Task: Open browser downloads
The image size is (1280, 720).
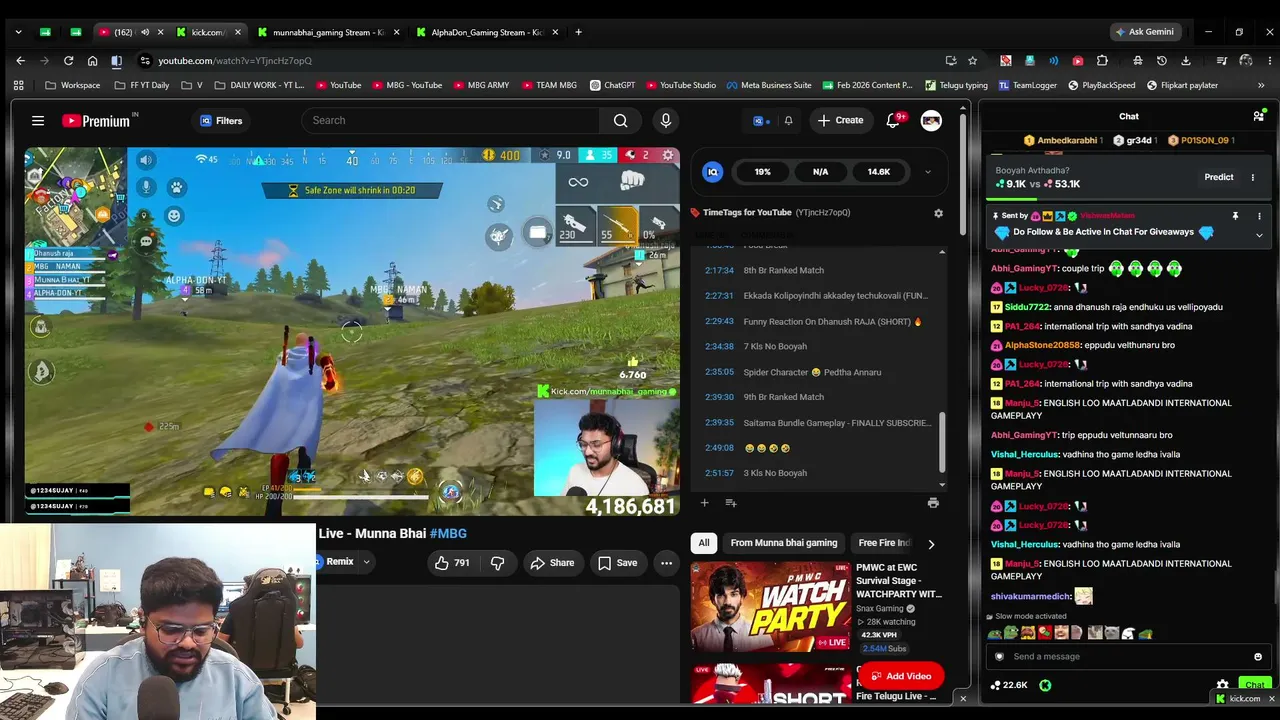Action: click(1186, 61)
